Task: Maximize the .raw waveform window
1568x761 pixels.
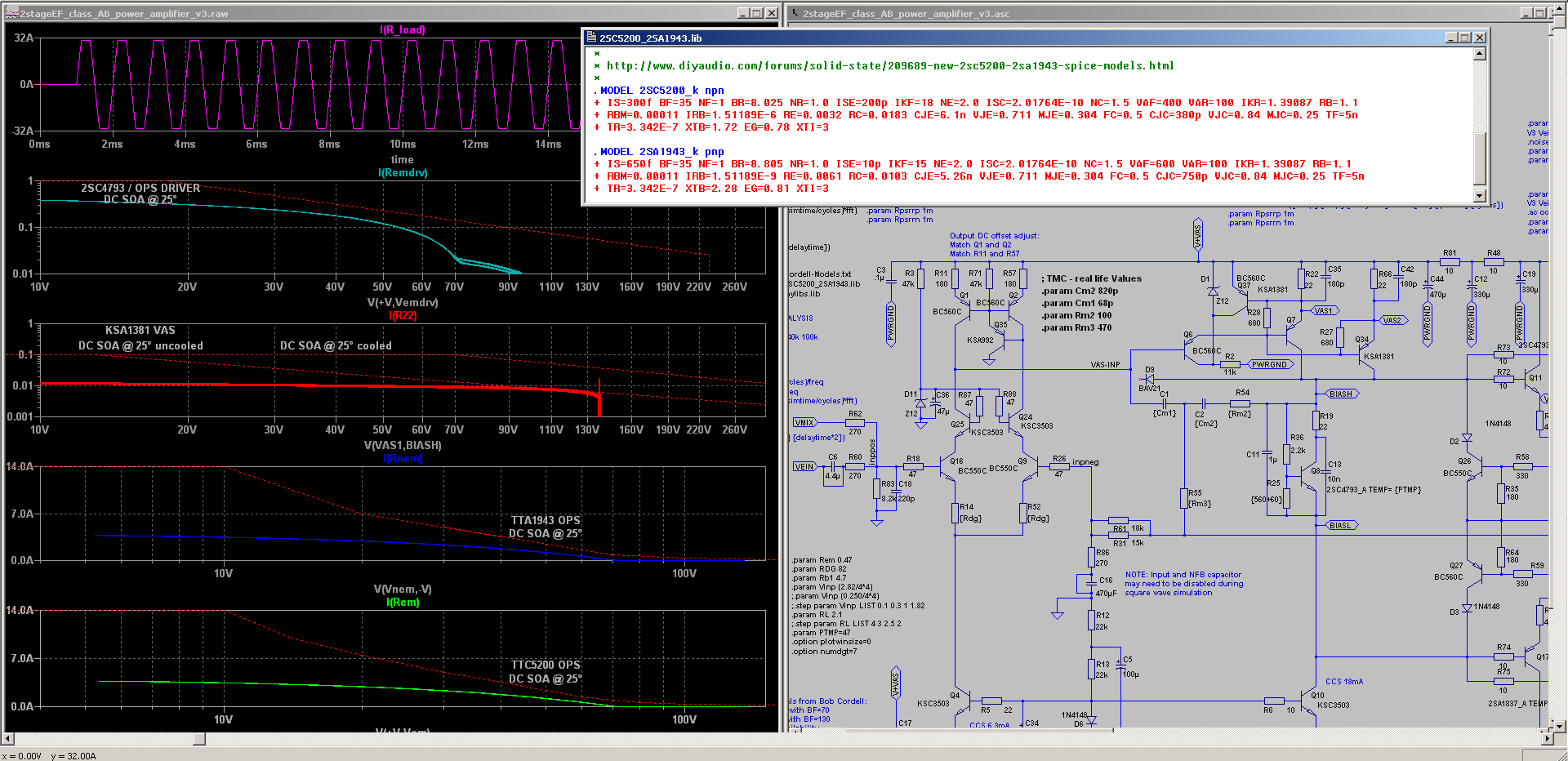Action: pos(756,13)
